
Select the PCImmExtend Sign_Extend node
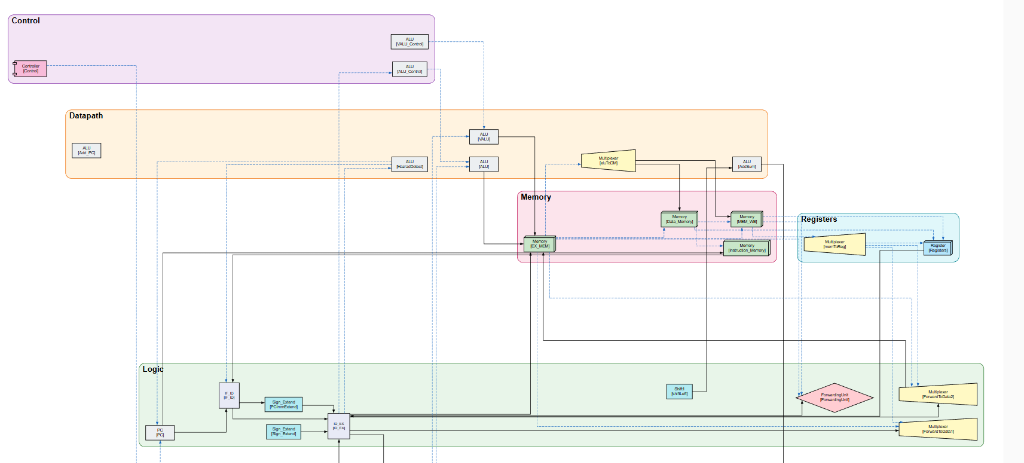pyautogui.click(x=283, y=404)
